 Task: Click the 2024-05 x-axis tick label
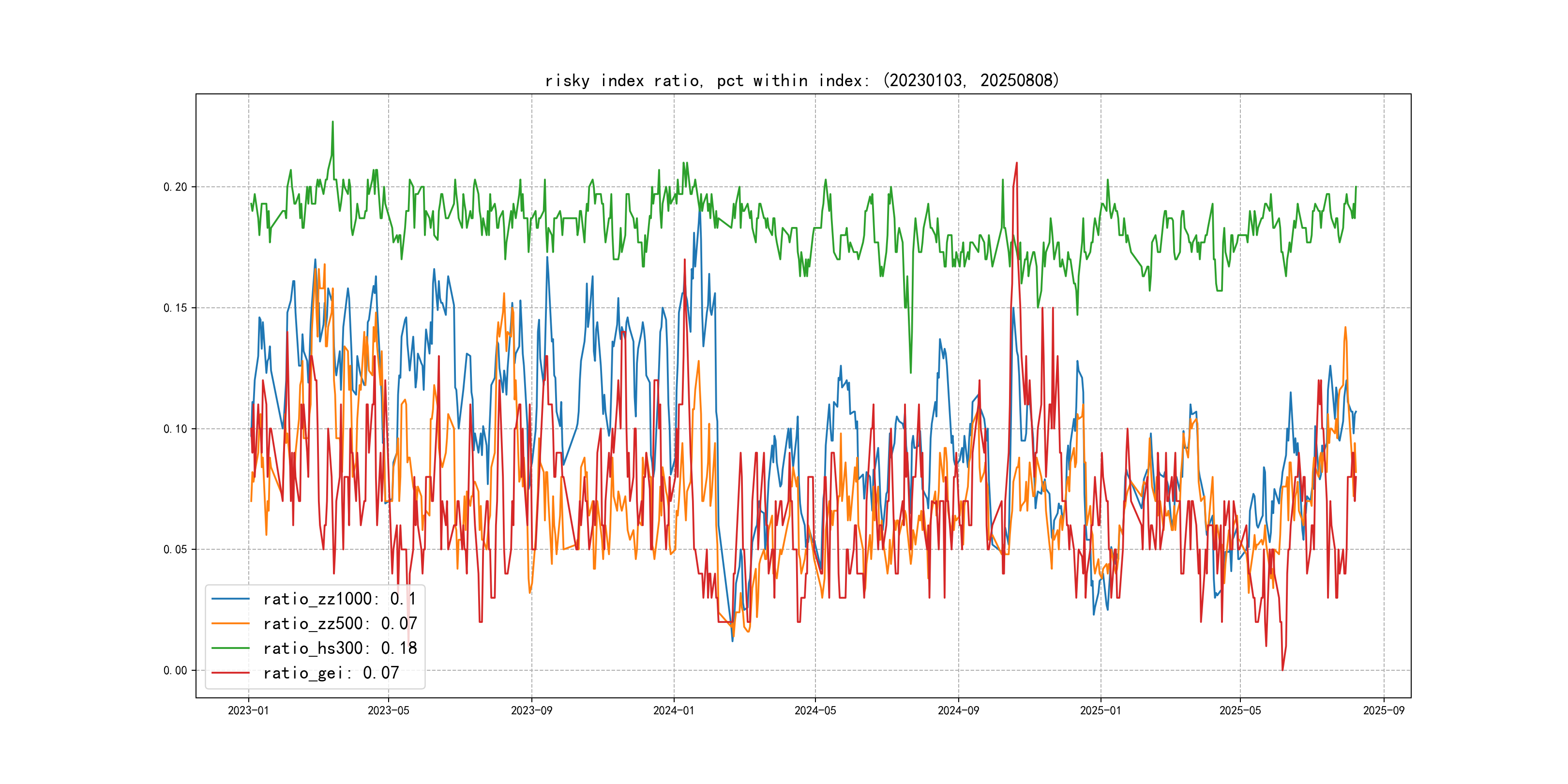click(x=815, y=710)
